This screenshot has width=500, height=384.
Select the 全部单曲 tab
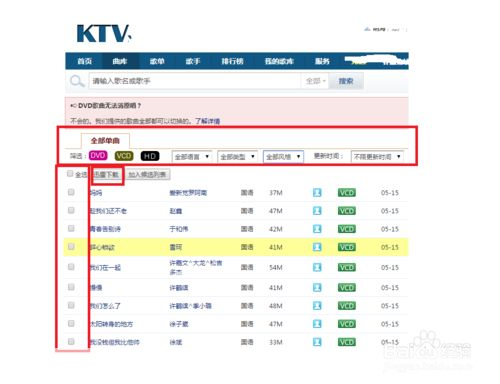105,140
